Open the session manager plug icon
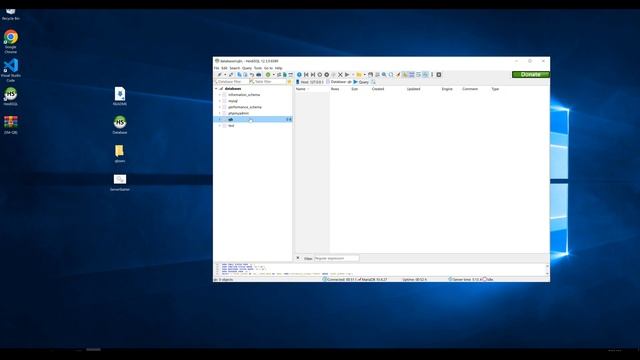This screenshot has height=360, width=640. 220,75
